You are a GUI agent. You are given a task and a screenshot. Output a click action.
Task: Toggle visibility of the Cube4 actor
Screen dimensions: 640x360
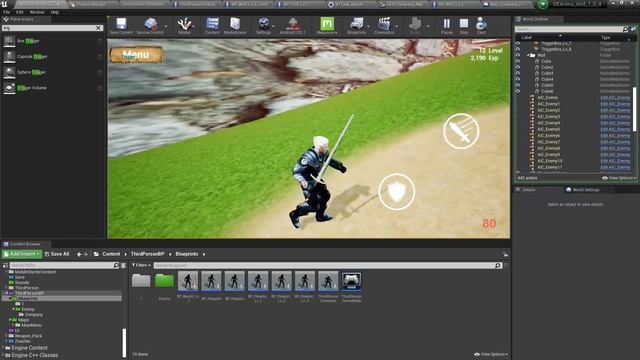click(x=518, y=79)
